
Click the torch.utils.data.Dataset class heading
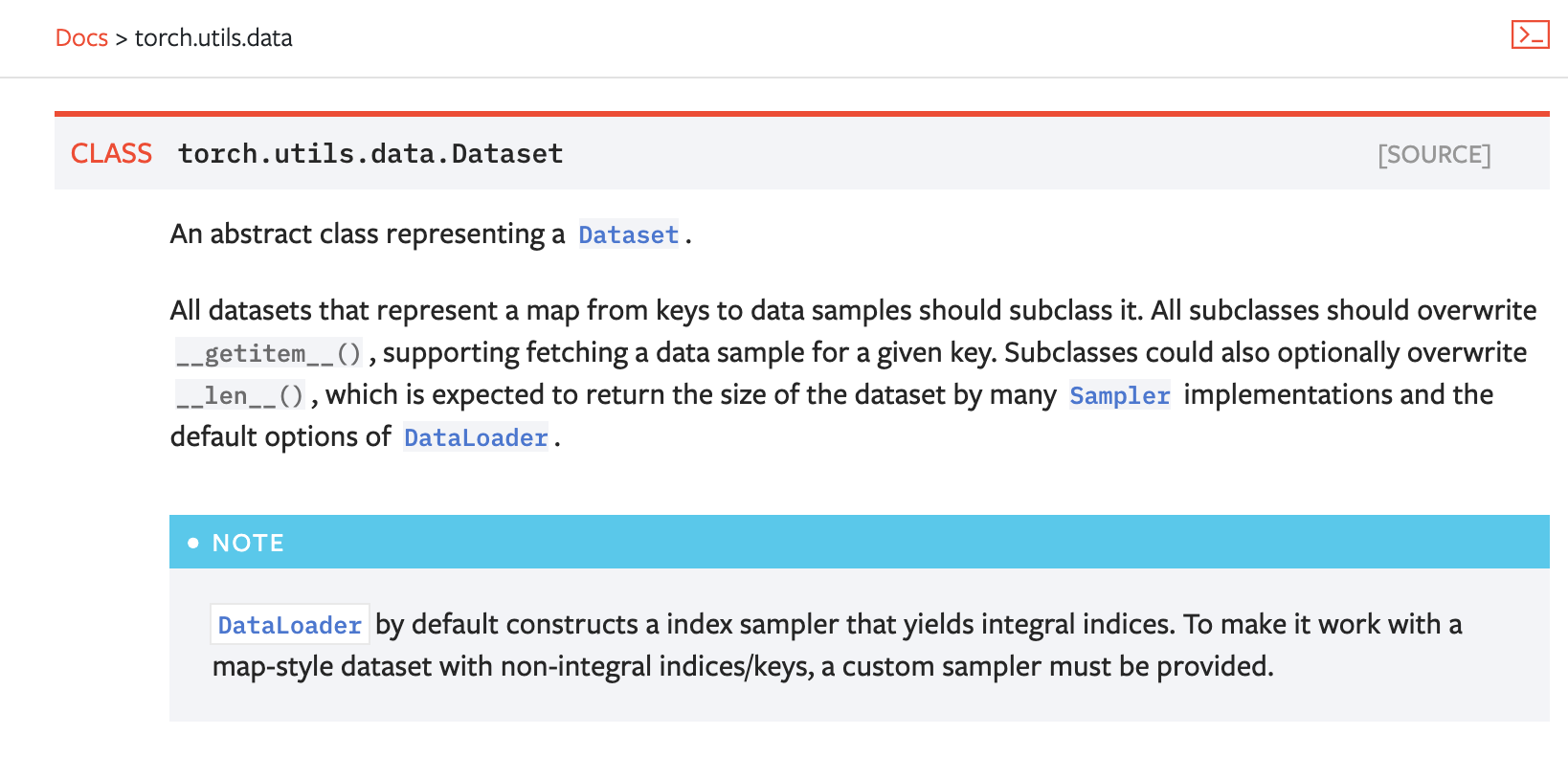[370, 153]
